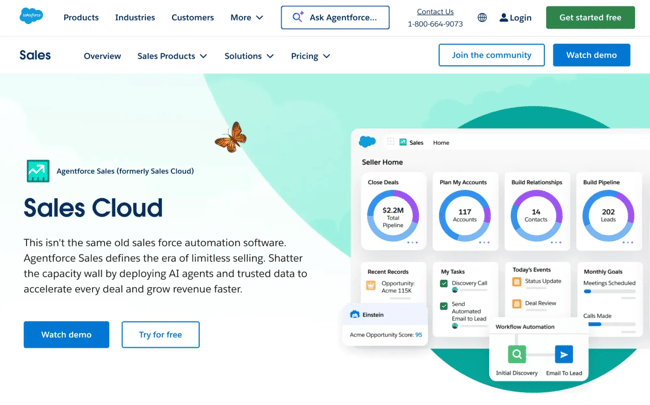Open Build Relationships card options dots
The image size is (650, 405).
(556, 243)
